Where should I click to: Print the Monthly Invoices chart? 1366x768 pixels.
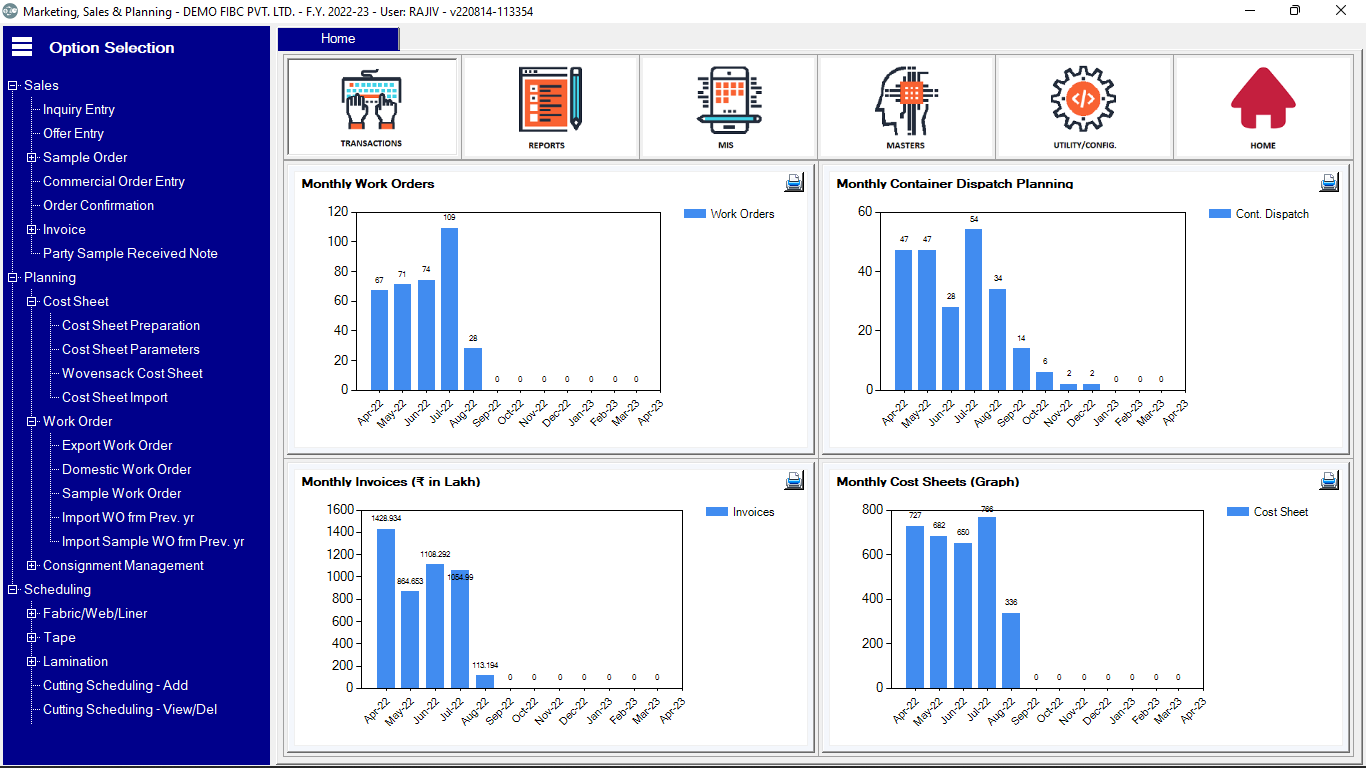[794, 481]
